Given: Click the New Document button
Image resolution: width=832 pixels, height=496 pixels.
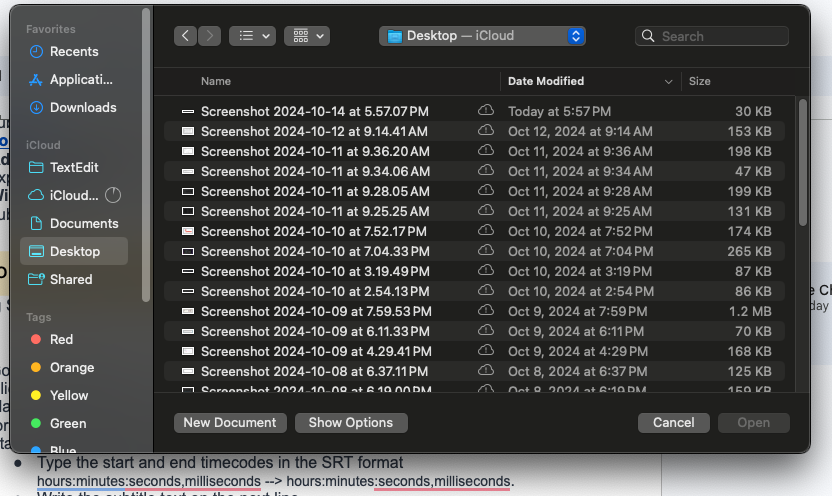Looking at the screenshot, I should pyautogui.click(x=230, y=423).
